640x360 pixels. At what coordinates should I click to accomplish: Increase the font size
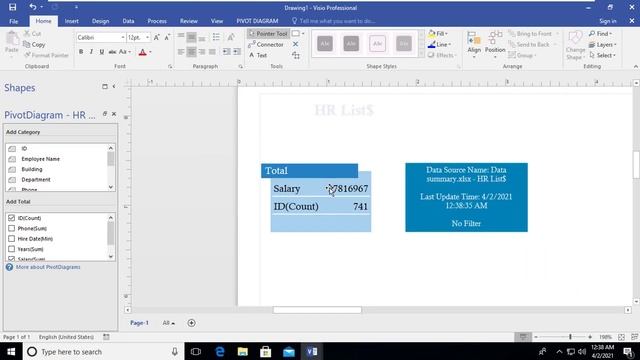click(x=156, y=38)
